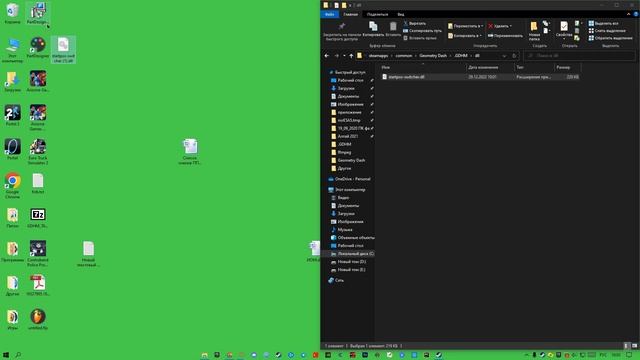Open the Другое folder in the sidebar
640x360 pixels.
pos(344,168)
